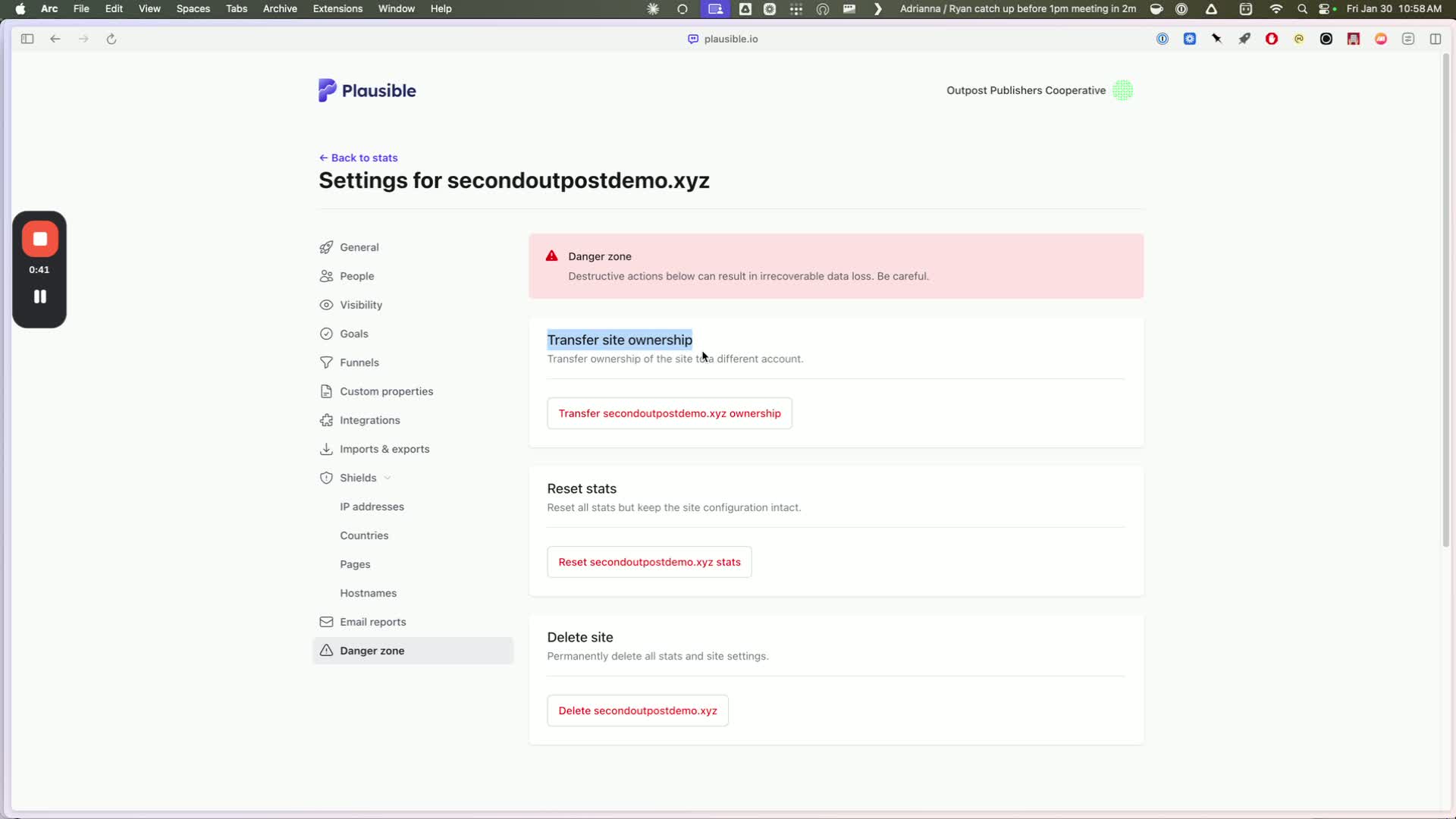1456x819 pixels.
Task: Click the Visibility eye icon
Action: (x=326, y=305)
